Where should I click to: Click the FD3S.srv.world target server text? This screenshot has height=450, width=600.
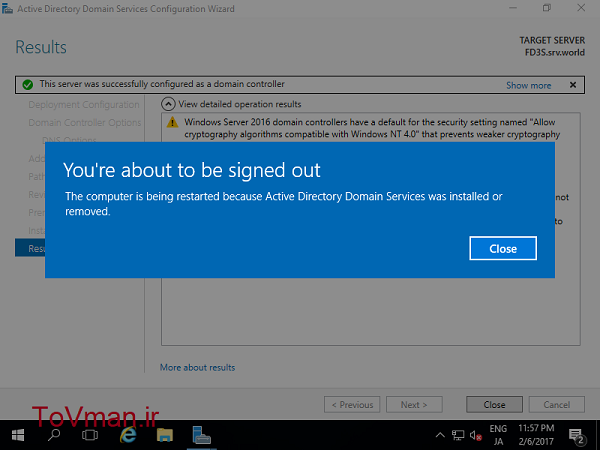(x=554, y=52)
